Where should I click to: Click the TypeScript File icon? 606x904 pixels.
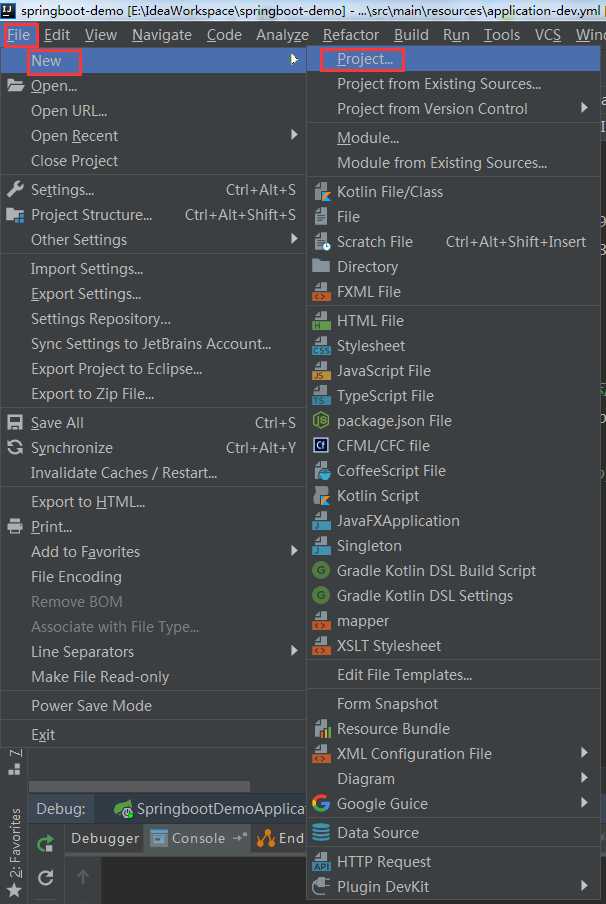click(321, 396)
